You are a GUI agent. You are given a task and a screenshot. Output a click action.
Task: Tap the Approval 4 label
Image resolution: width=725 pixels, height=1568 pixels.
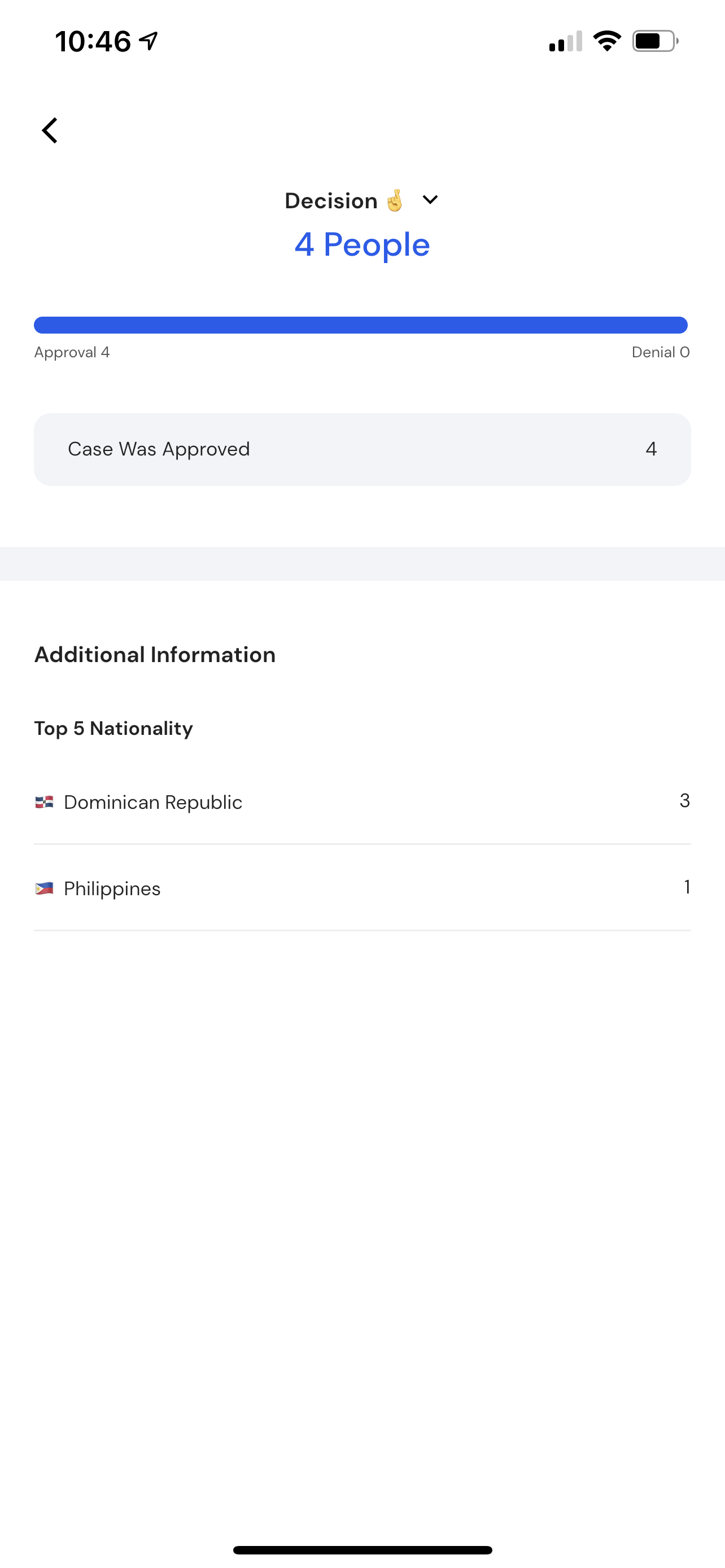tap(72, 352)
